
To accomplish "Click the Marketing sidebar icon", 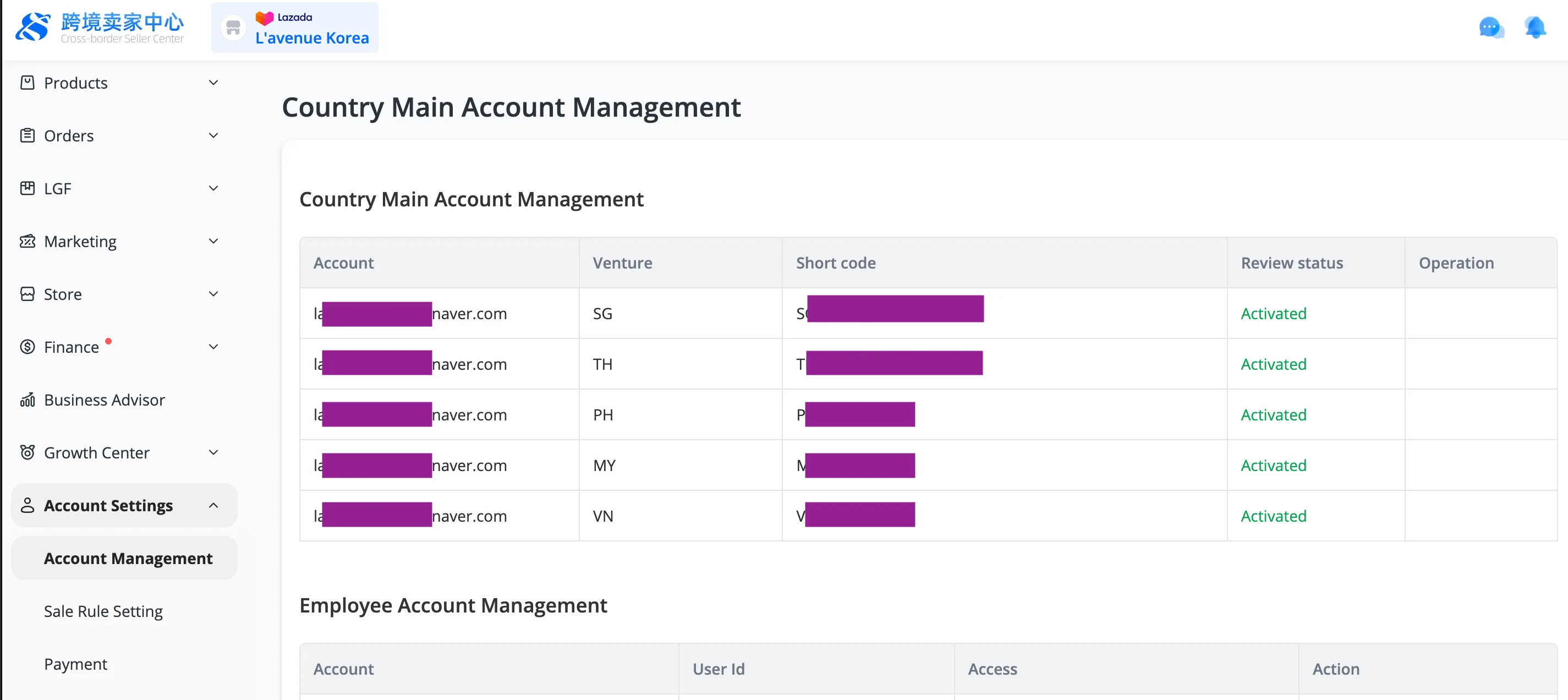I will point(28,242).
